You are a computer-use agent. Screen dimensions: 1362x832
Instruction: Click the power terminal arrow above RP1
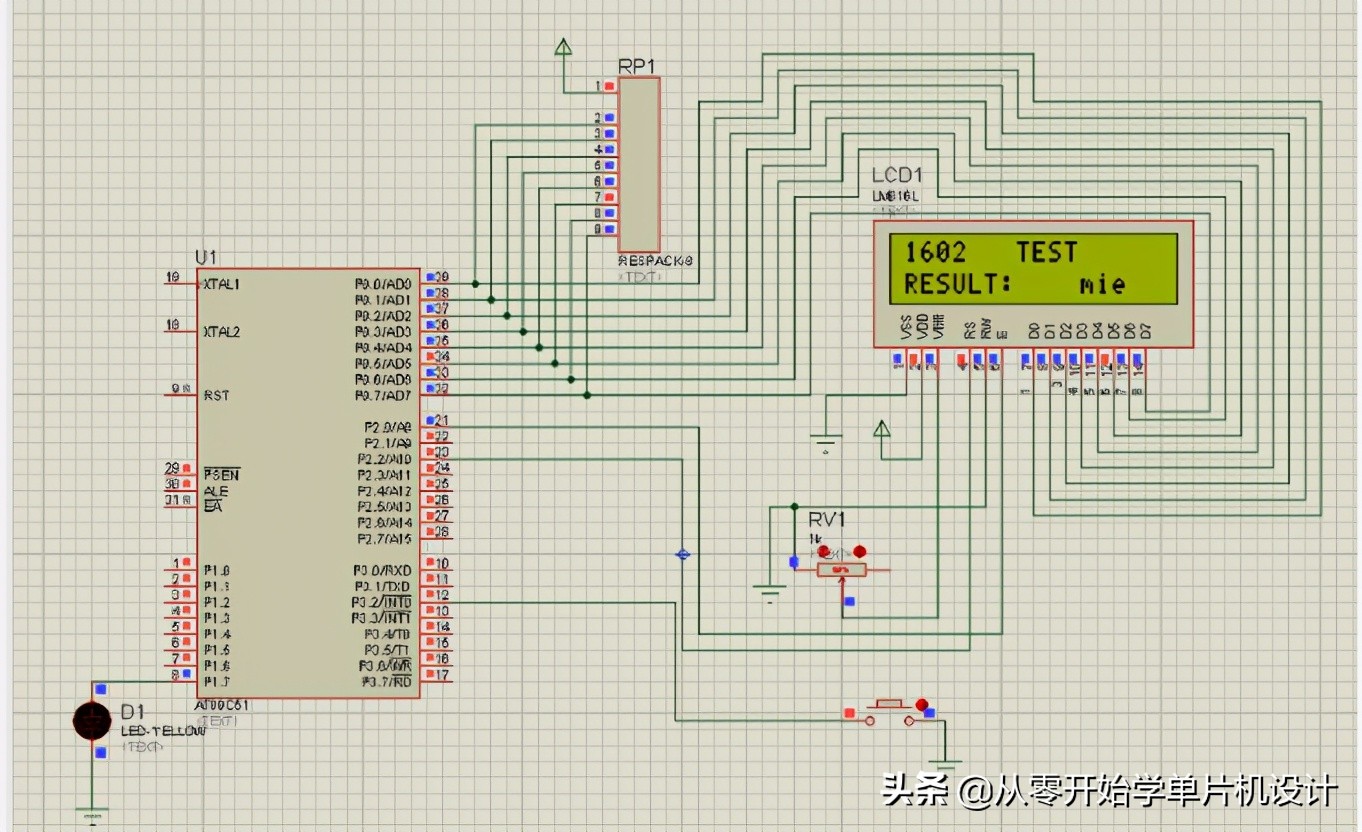(563, 46)
